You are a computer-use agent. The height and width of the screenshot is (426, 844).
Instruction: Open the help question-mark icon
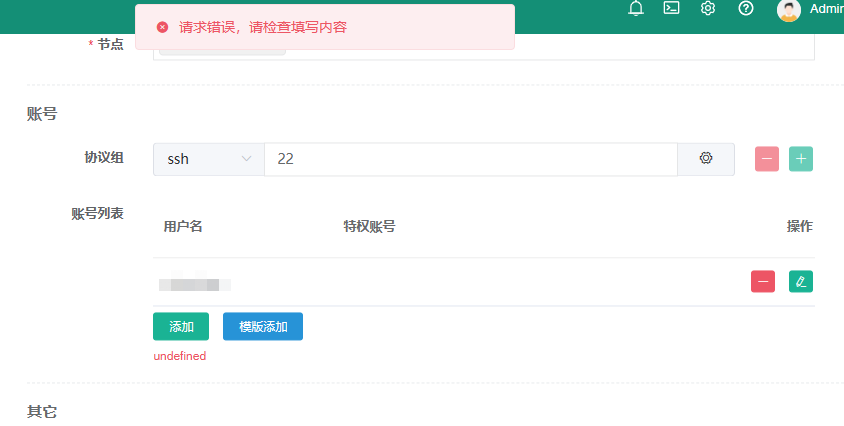[745, 8]
